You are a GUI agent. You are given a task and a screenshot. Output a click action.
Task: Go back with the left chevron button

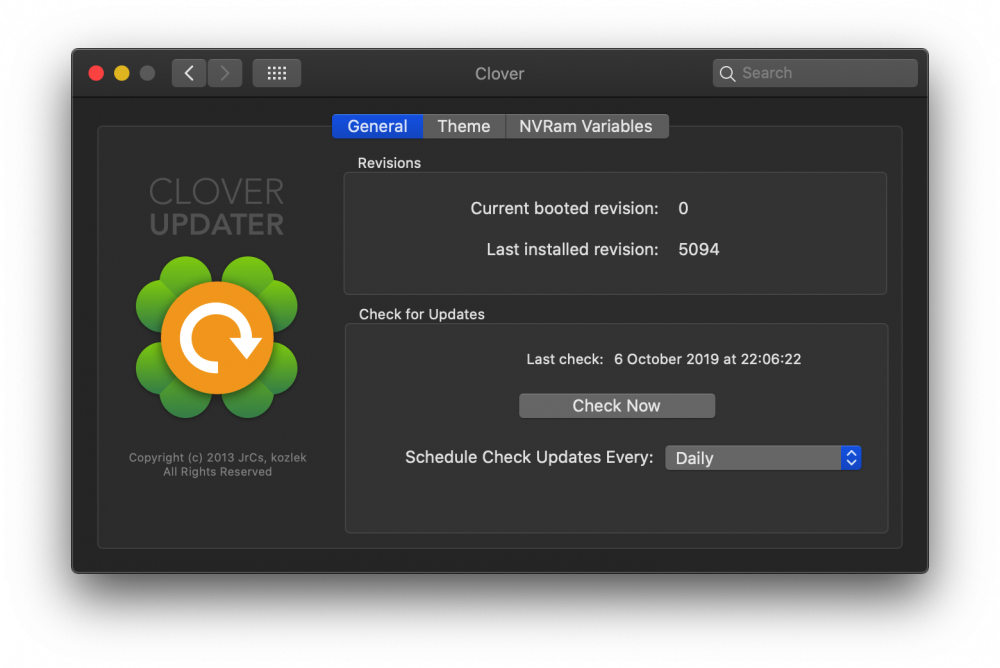tap(189, 73)
